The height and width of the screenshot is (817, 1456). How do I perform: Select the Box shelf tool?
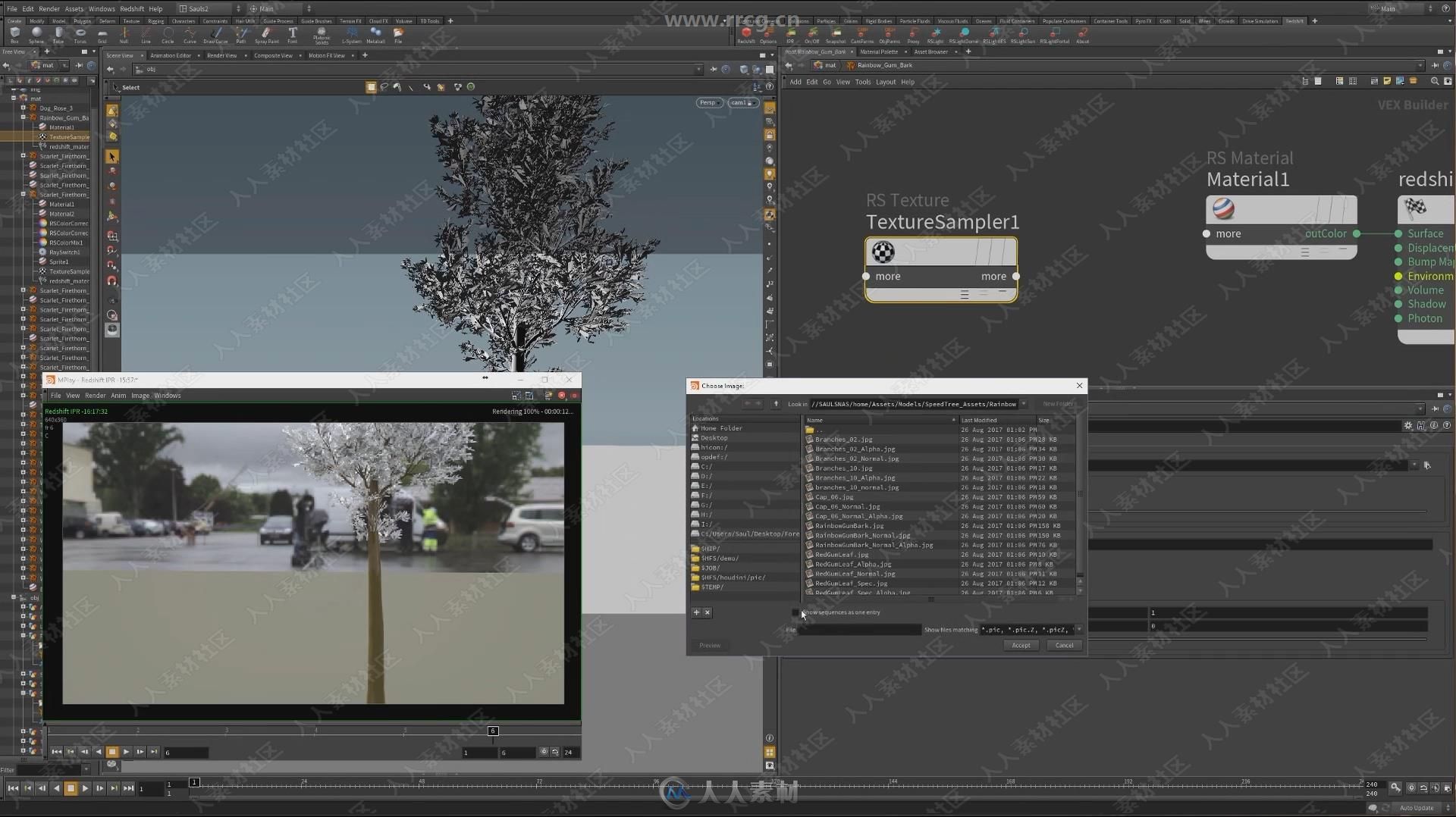[14, 35]
